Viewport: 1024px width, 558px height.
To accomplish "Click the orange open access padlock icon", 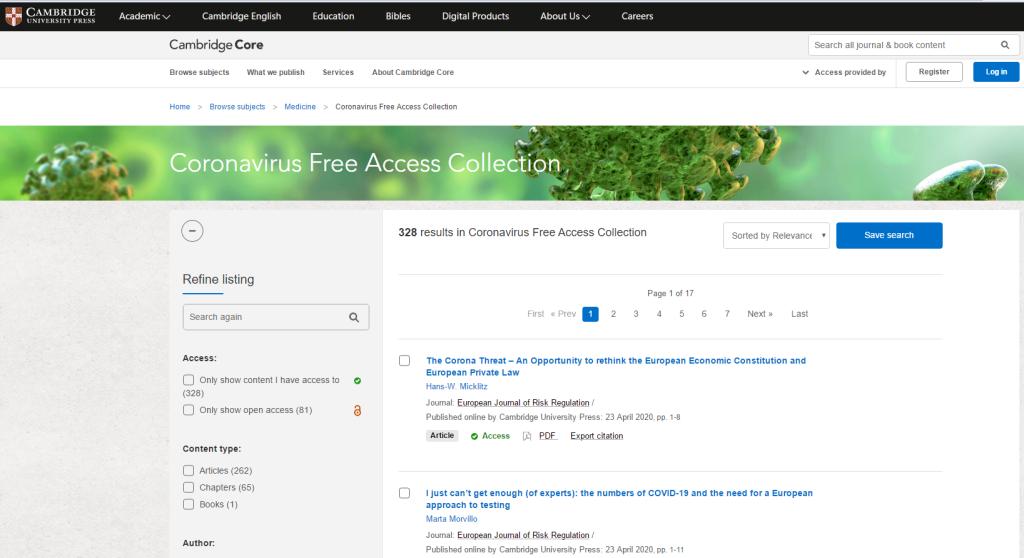I will [x=357, y=410].
